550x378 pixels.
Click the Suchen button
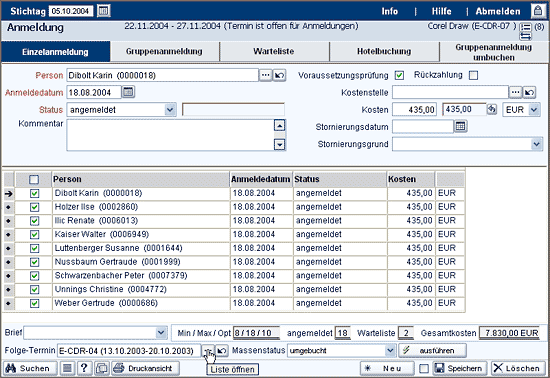click(30, 368)
